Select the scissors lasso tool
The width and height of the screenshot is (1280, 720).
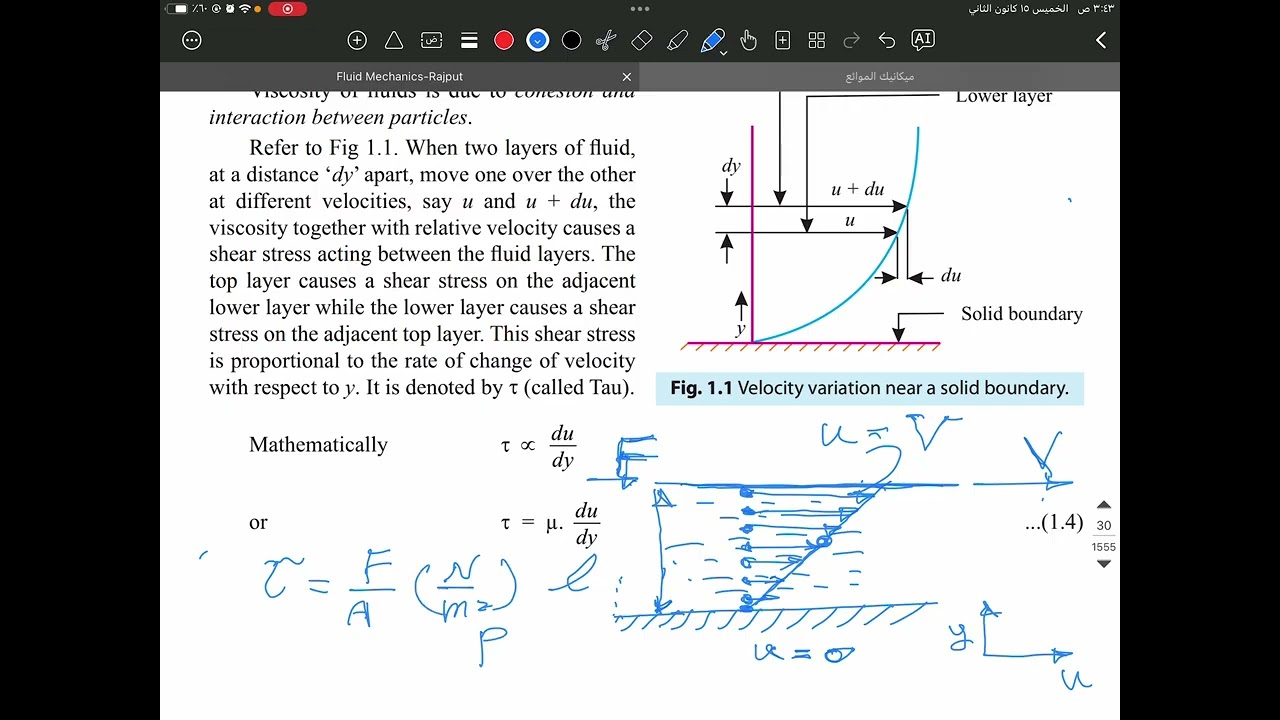click(606, 40)
